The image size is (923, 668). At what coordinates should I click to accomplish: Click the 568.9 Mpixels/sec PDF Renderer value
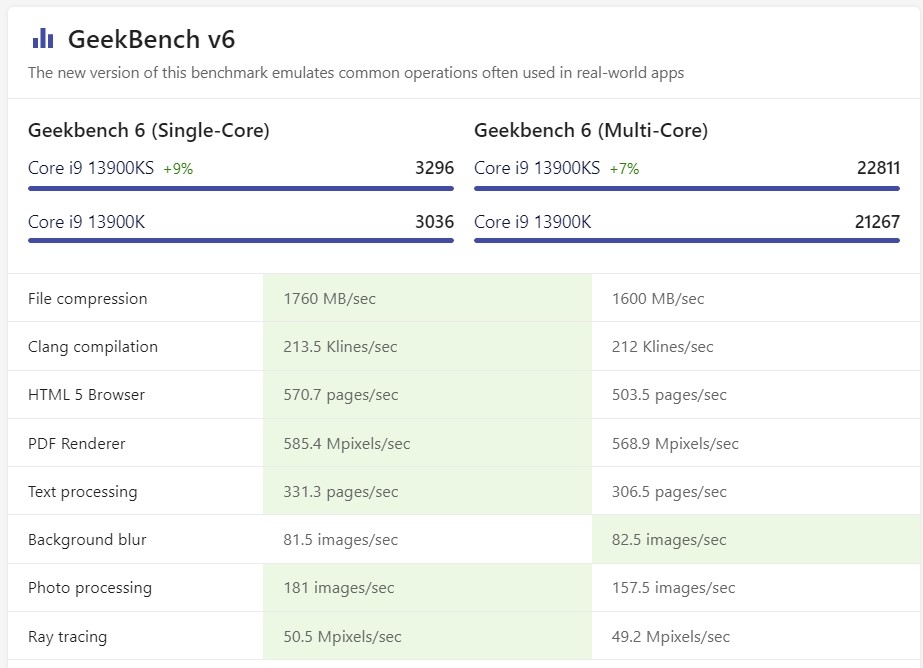click(675, 444)
